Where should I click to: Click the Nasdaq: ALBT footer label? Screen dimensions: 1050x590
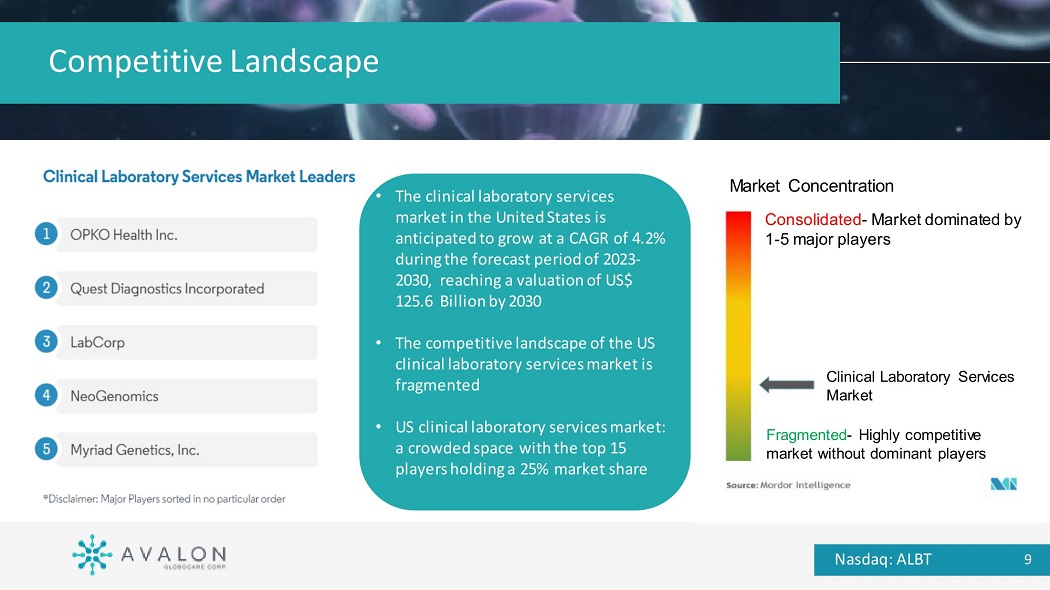tap(883, 559)
